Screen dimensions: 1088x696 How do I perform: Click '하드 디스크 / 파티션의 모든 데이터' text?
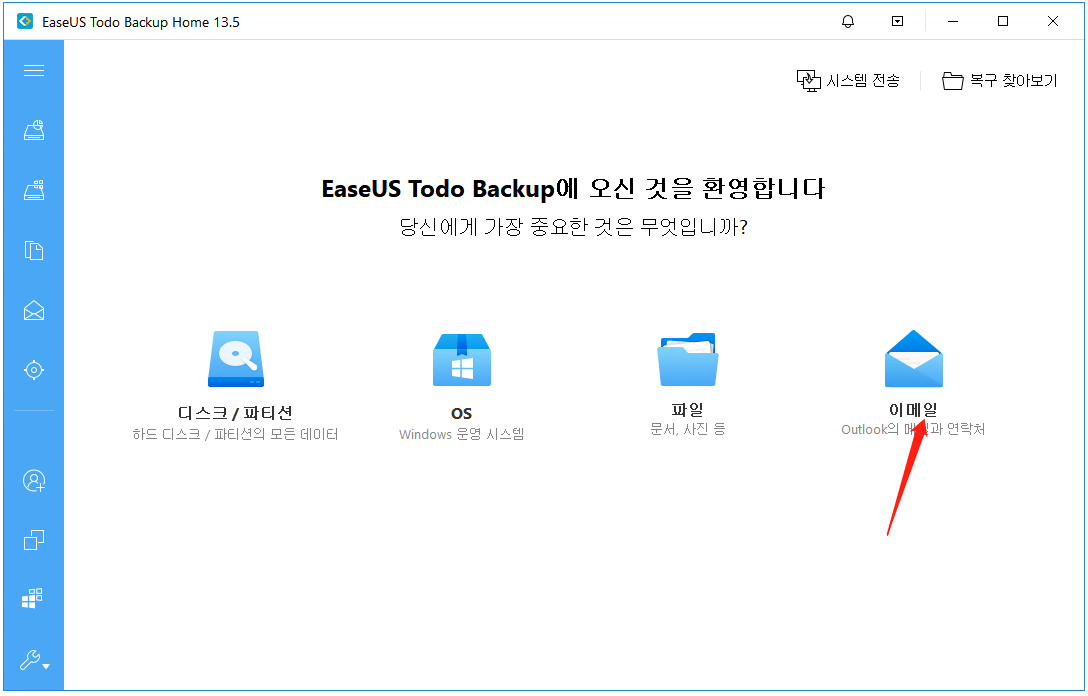[235, 434]
